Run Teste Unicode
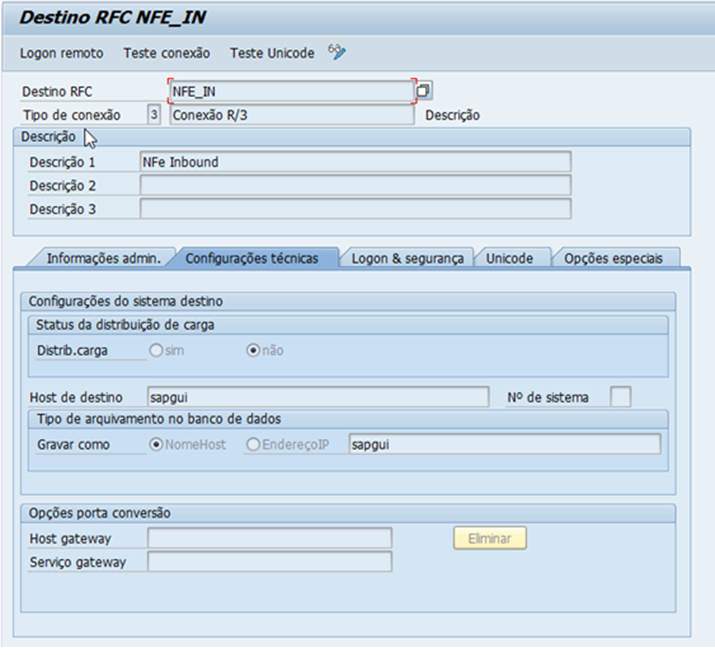 272,53
